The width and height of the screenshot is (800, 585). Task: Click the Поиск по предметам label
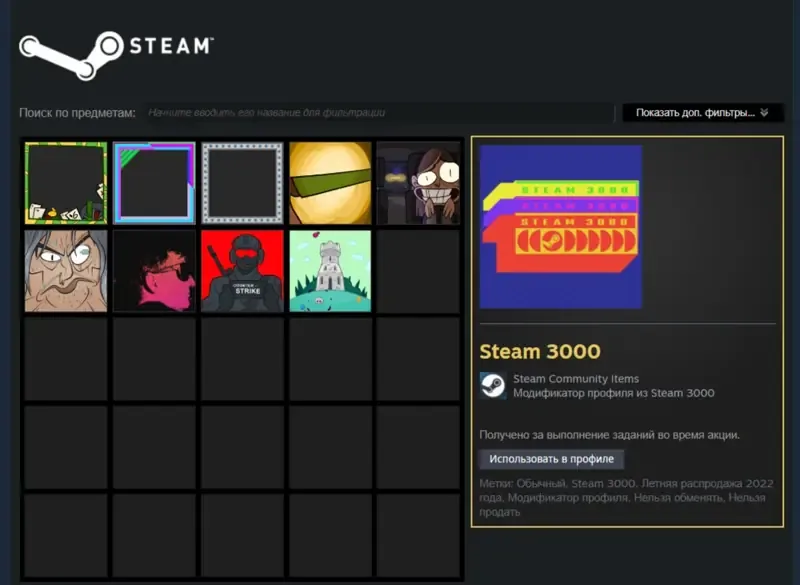77,113
